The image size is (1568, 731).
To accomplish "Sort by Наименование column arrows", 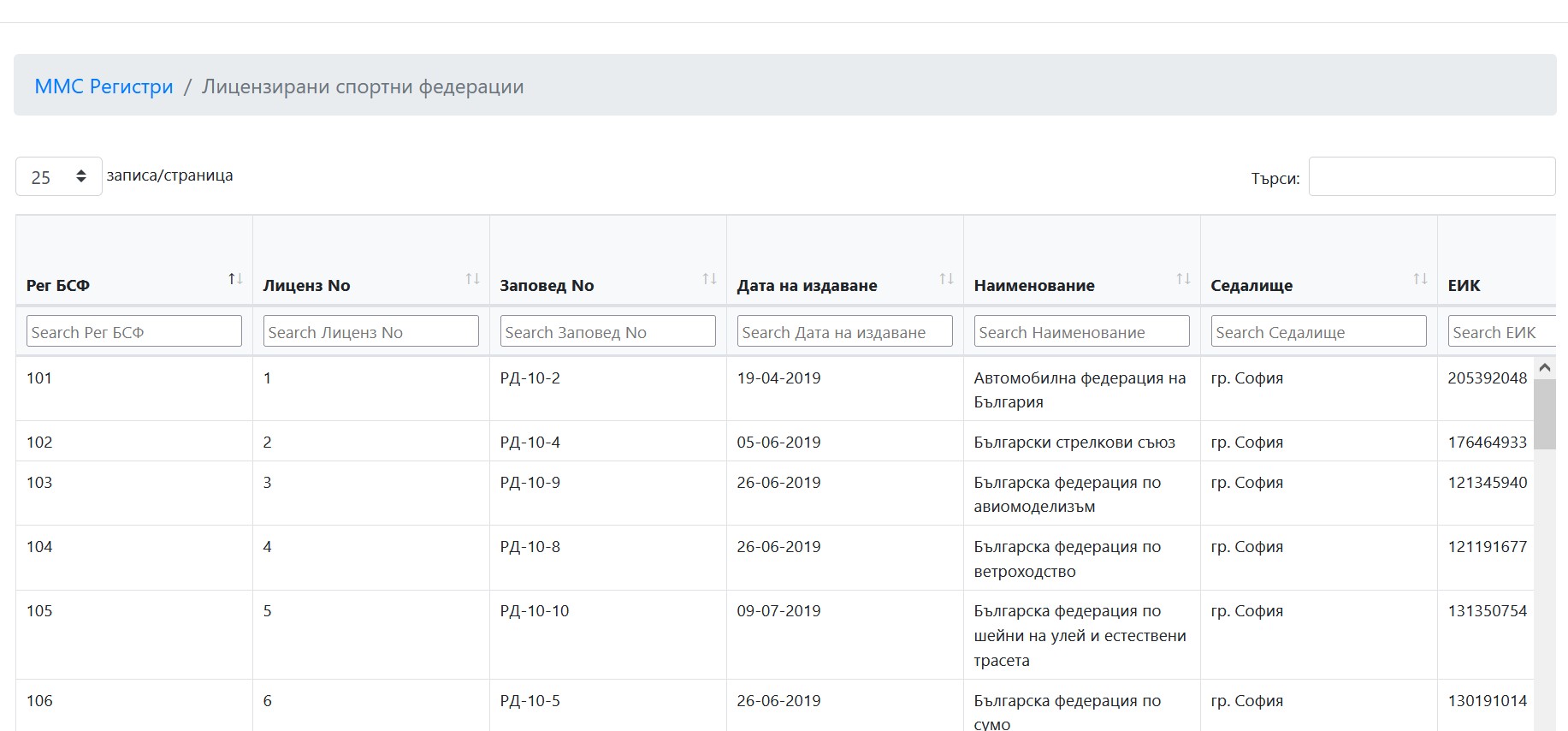I will click(1183, 279).
